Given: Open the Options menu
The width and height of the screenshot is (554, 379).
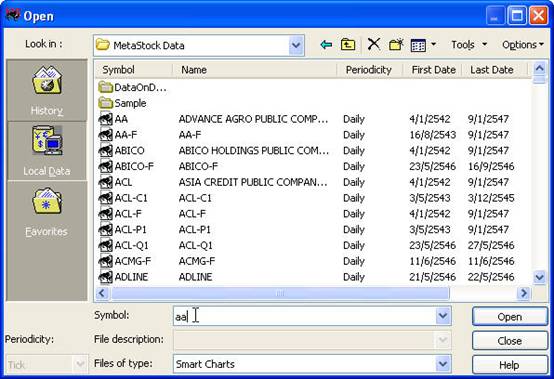Looking at the screenshot, I should coord(522,45).
